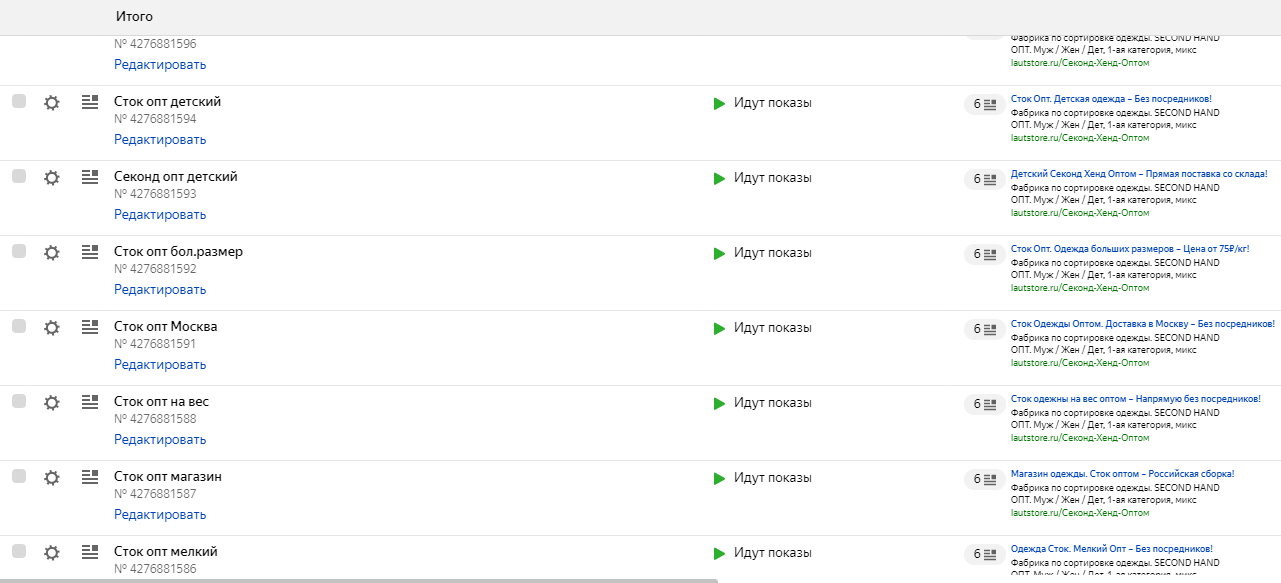Click green play icon for Сток опт Москва
This screenshot has width=1281, height=583.
(719, 328)
